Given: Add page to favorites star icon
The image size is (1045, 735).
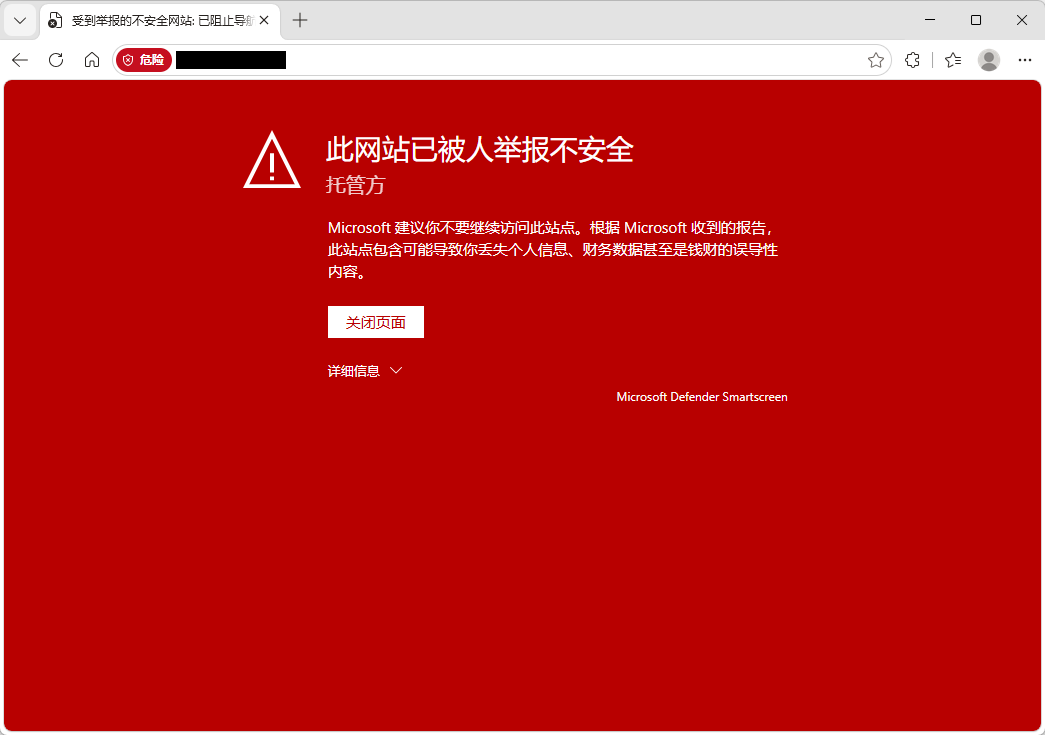Looking at the screenshot, I should point(876,60).
